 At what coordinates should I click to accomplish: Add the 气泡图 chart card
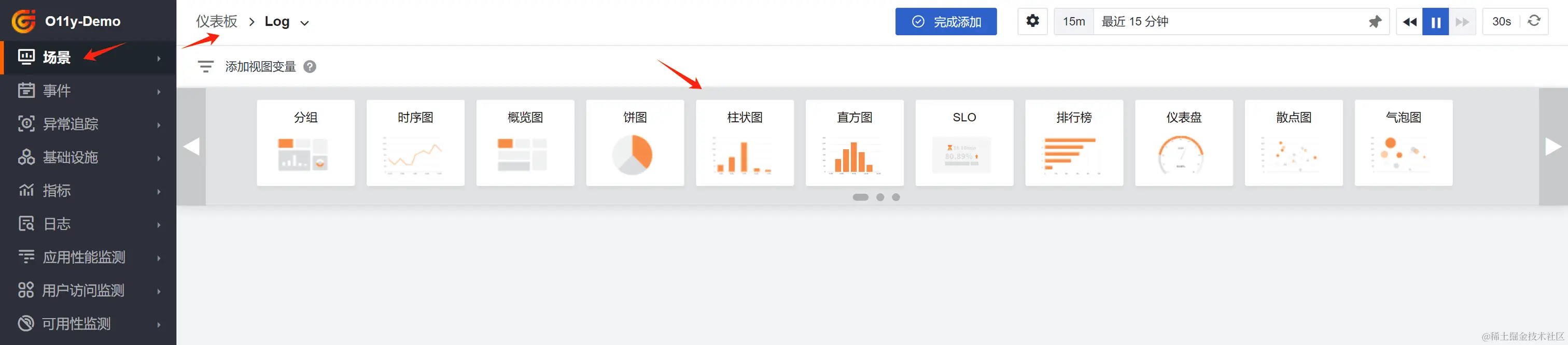coord(1404,143)
